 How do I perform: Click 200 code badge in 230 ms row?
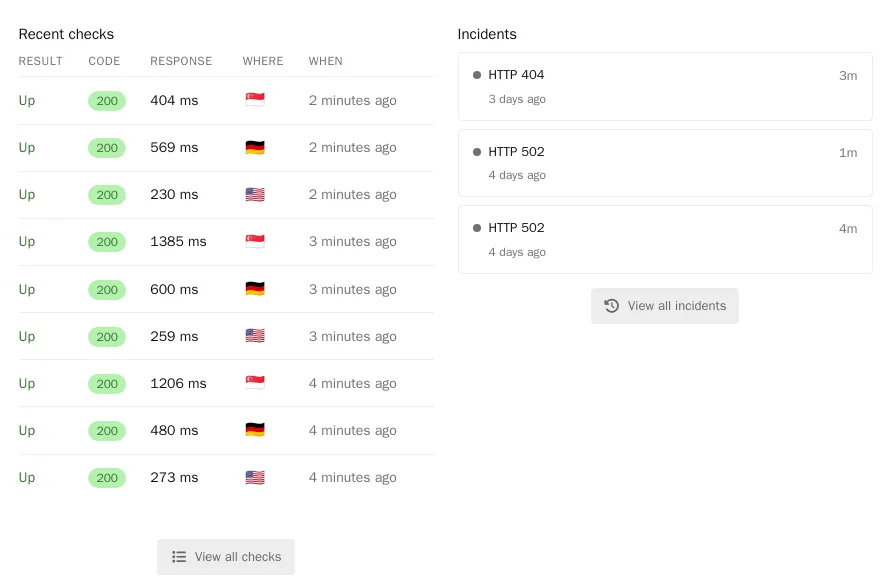pos(107,195)
